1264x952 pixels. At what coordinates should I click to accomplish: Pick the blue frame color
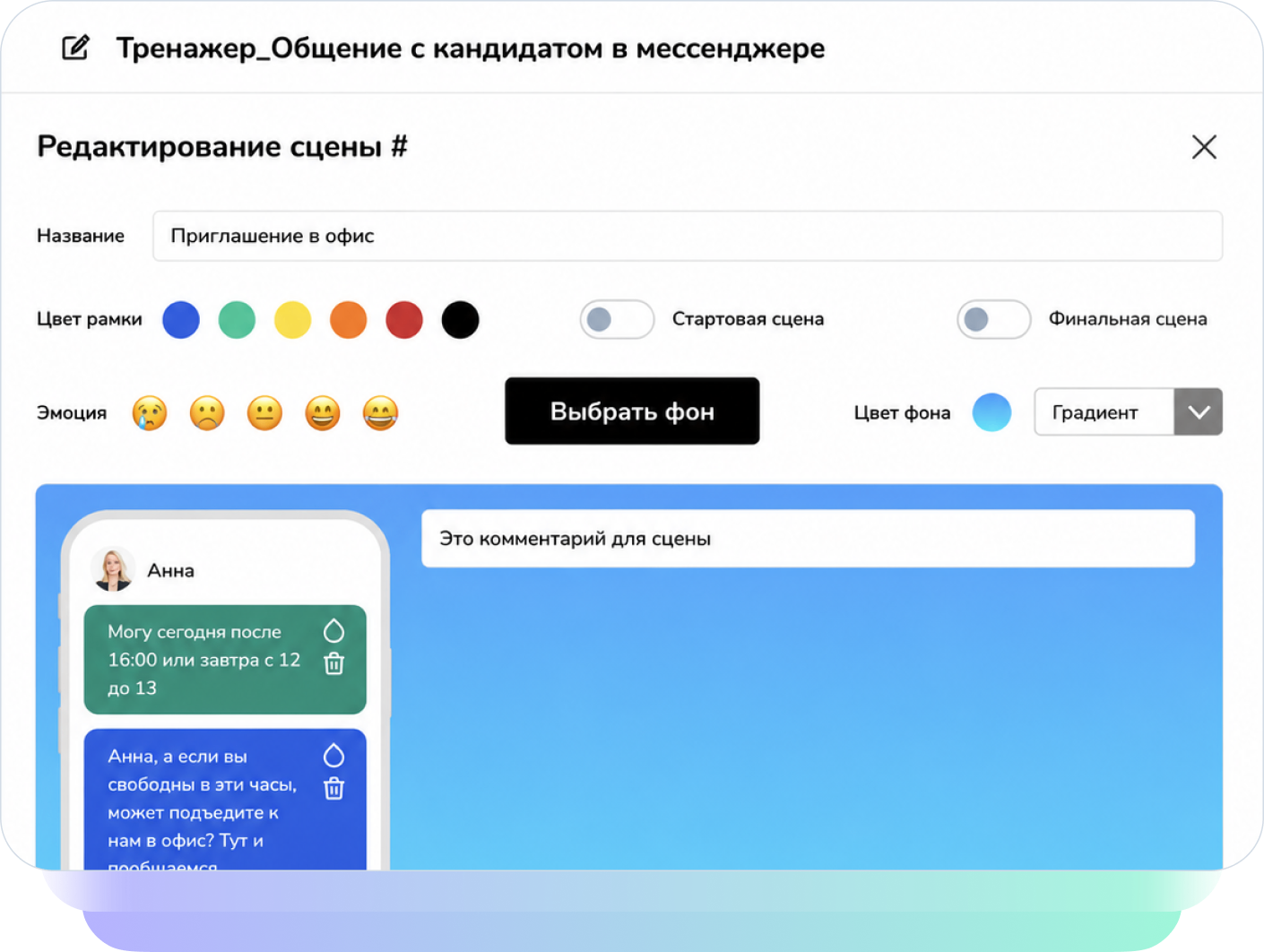click(181, 320)
